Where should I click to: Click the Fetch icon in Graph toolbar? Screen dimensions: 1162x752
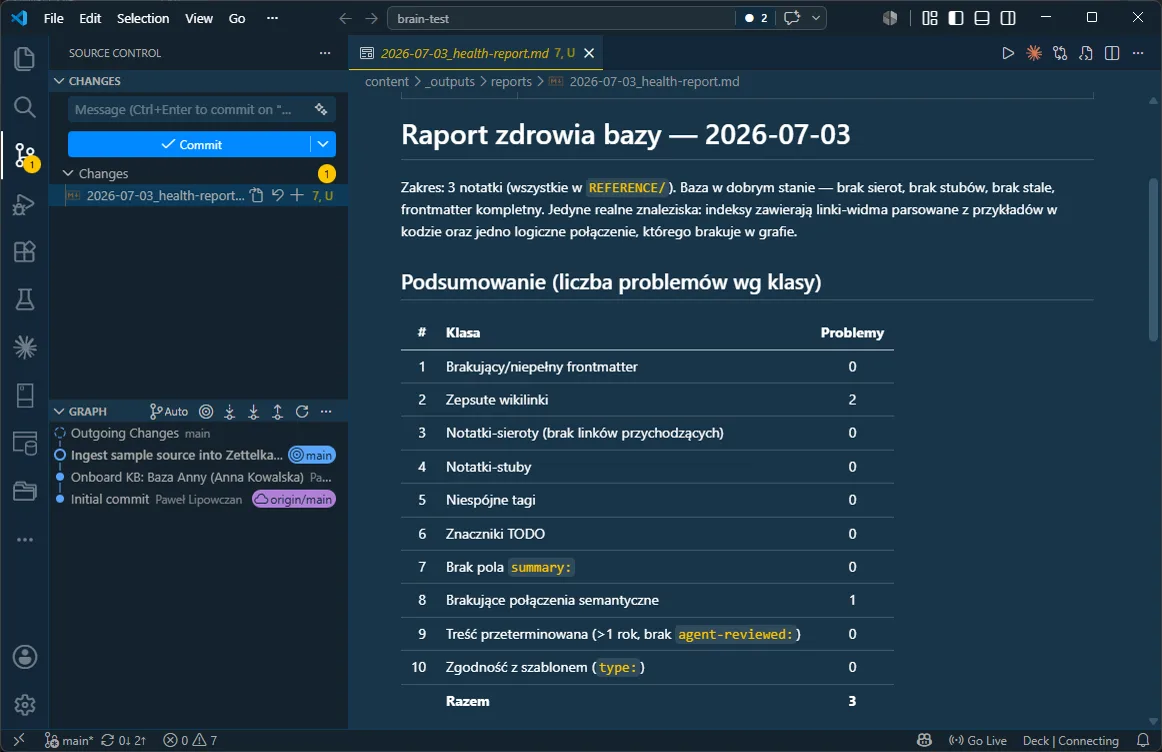pos(230,411)
